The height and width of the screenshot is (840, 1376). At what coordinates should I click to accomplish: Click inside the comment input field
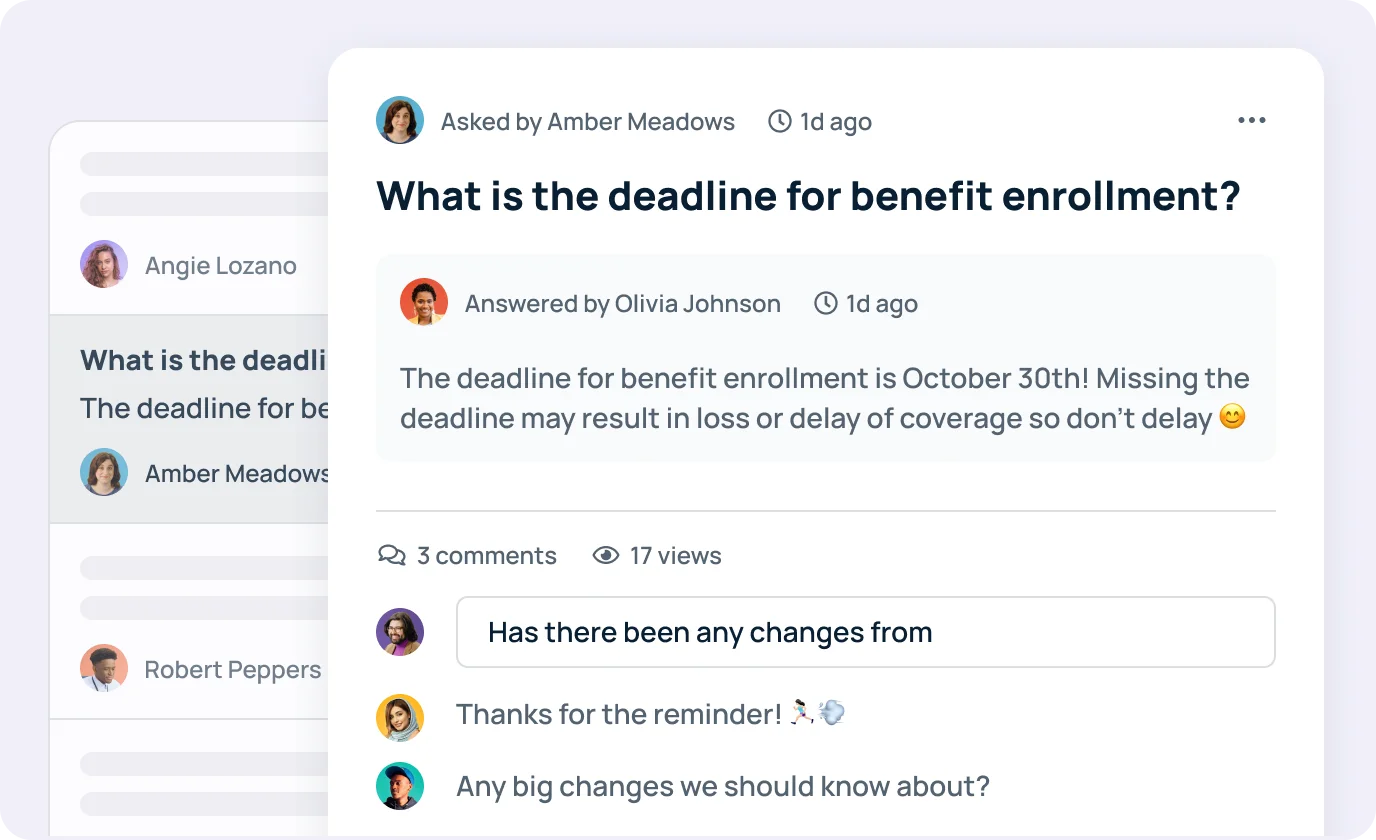[x=866, y=632]
